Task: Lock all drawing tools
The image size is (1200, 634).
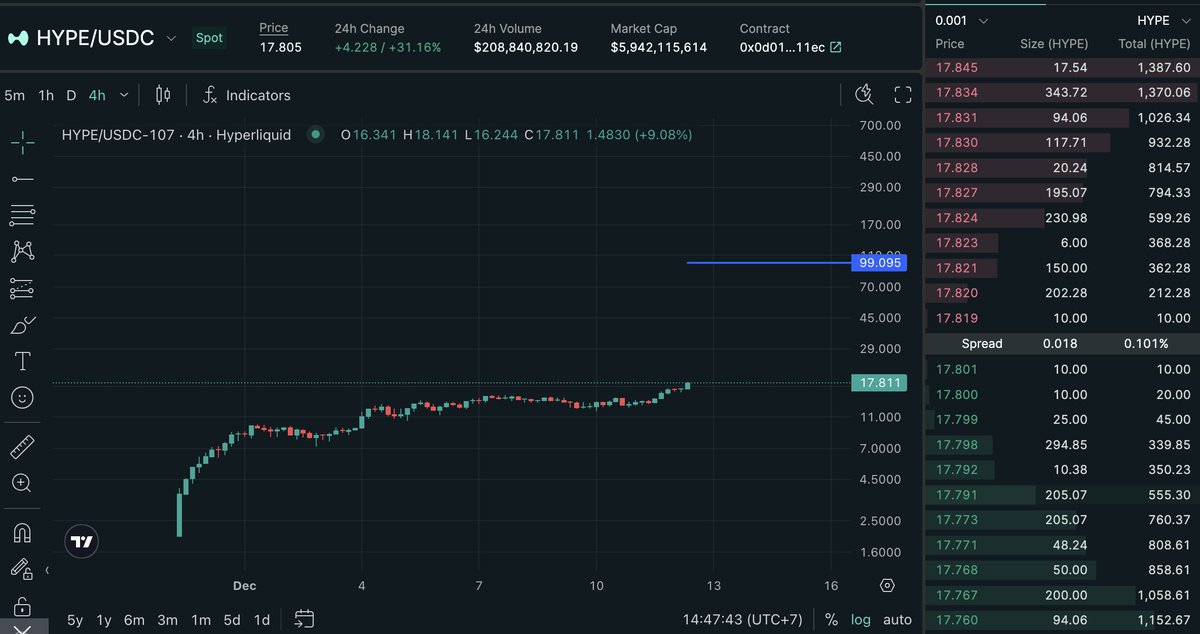Action: click(22, 606)
